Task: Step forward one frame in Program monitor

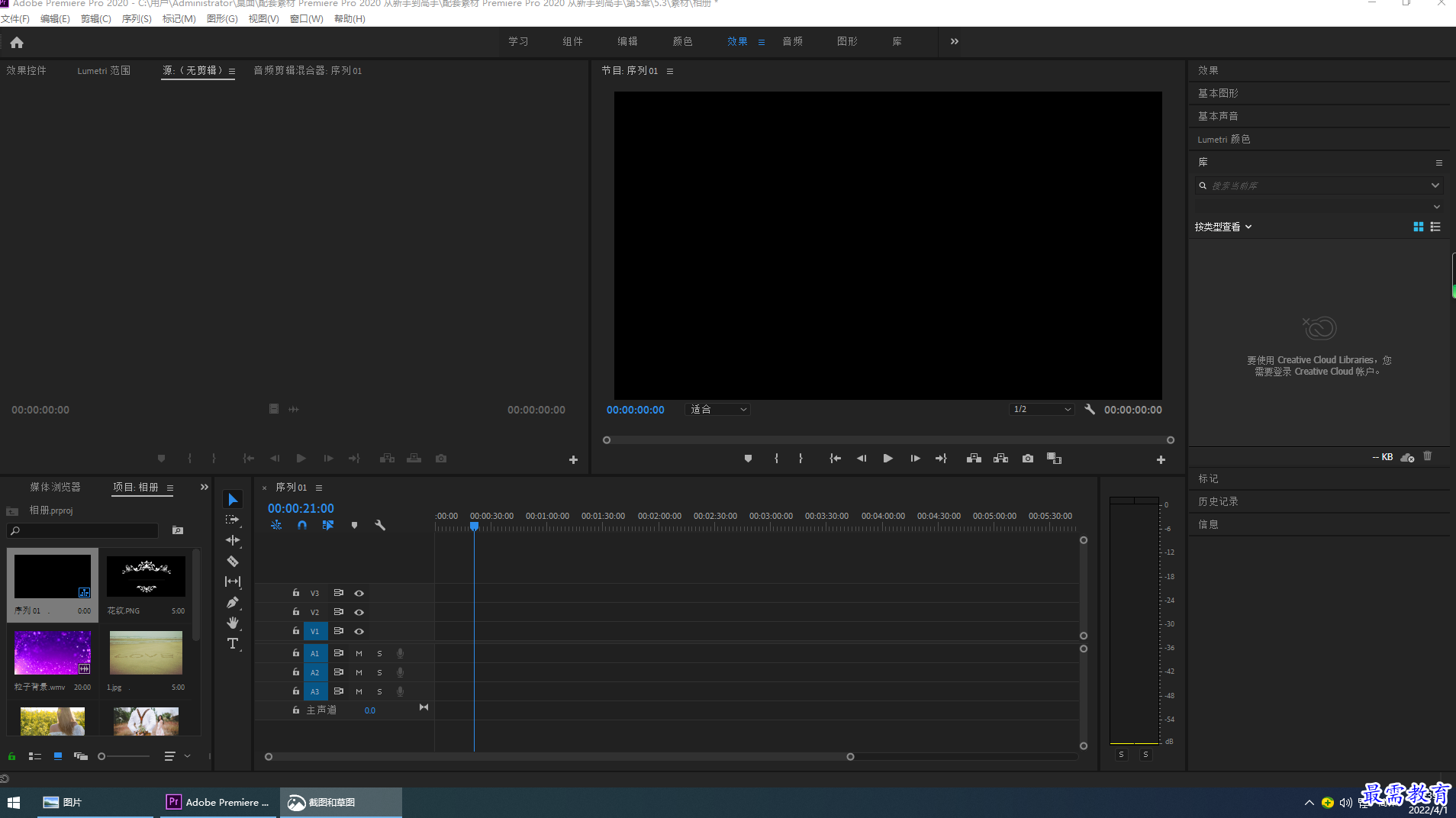Action: pos(915,459)
